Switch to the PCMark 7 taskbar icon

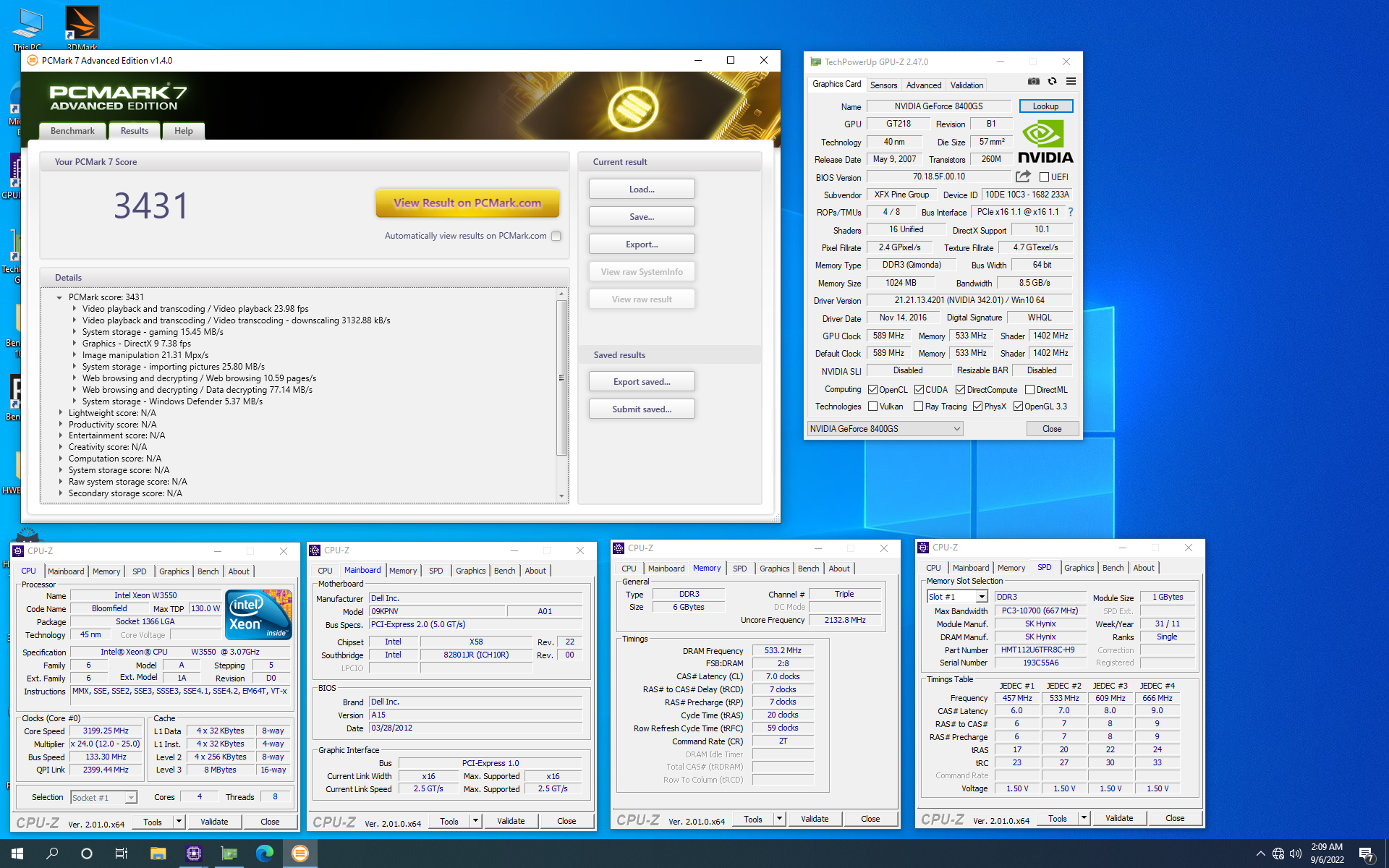tap(300, 854)
